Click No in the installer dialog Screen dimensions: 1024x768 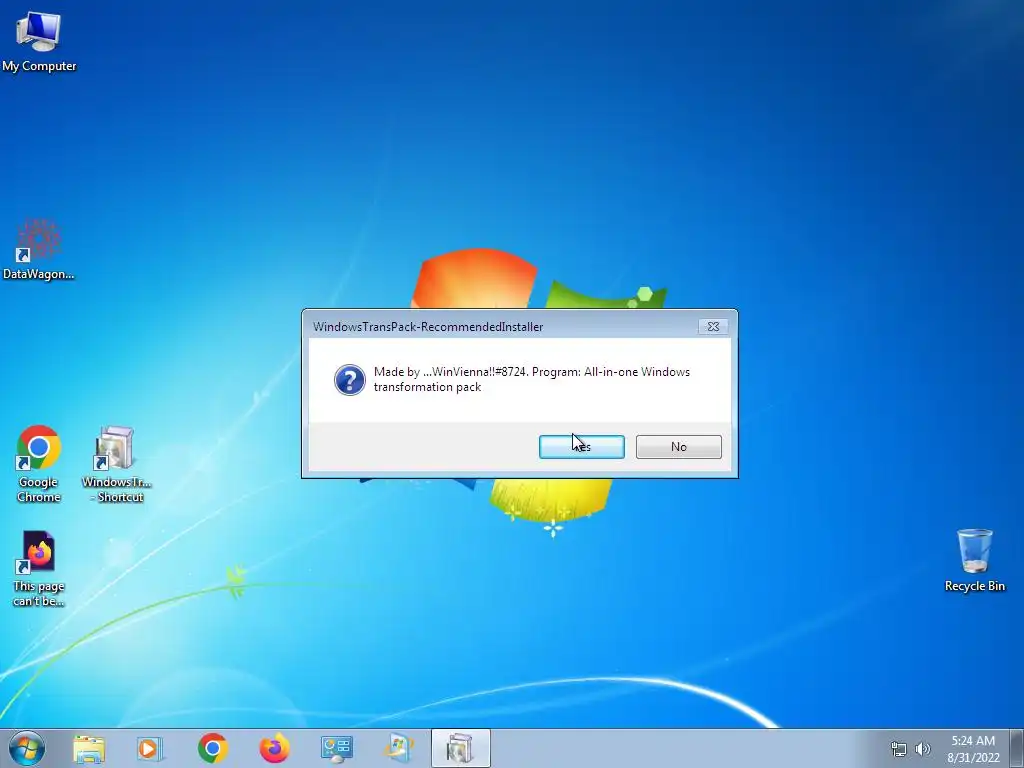[x=679, y=447]
